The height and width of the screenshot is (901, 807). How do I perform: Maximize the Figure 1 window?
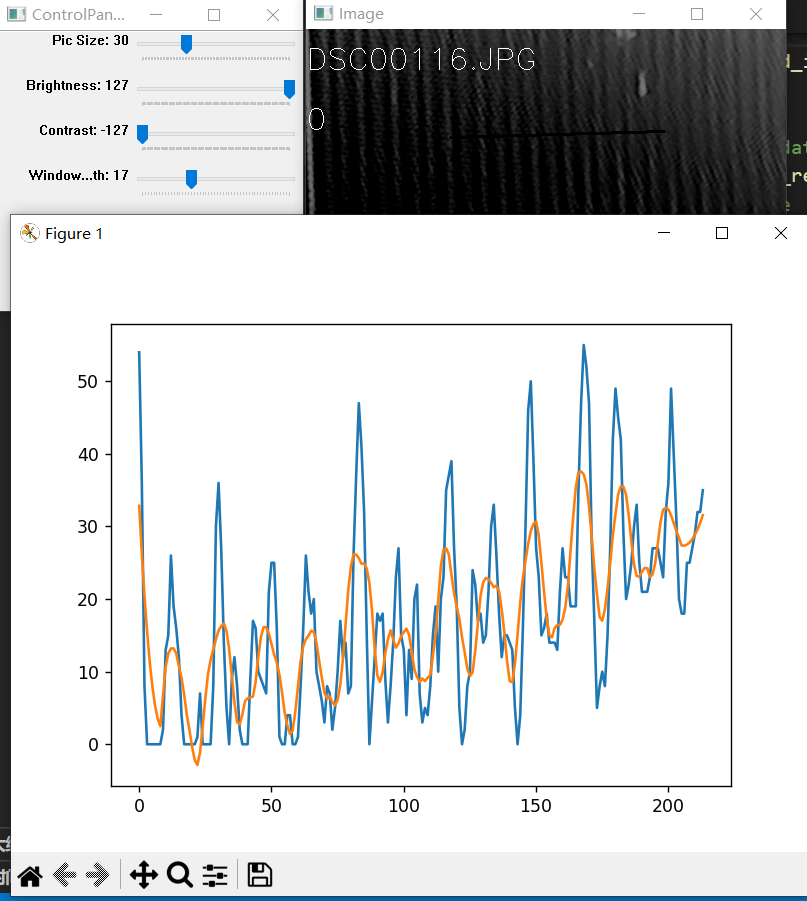click(x=722, y=233)
